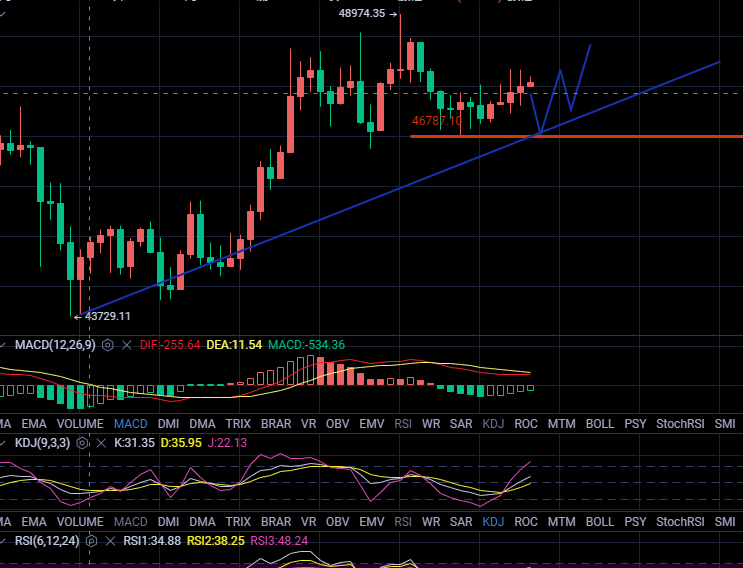Select PSY in tab row beneath MACD panel

click(x=635, y=424)
